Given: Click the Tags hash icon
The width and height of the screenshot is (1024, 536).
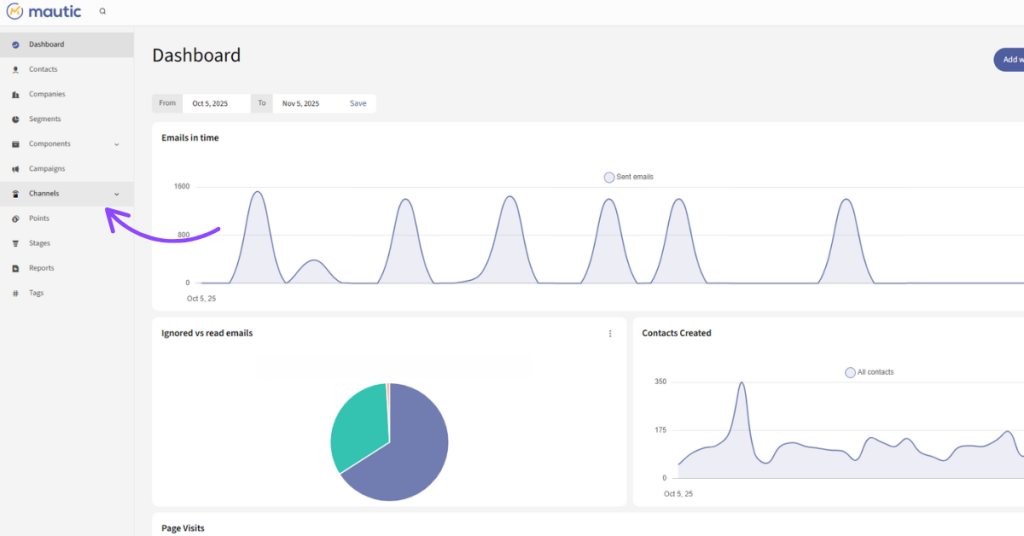Looking at the screenshot, I should pos(16,293).
